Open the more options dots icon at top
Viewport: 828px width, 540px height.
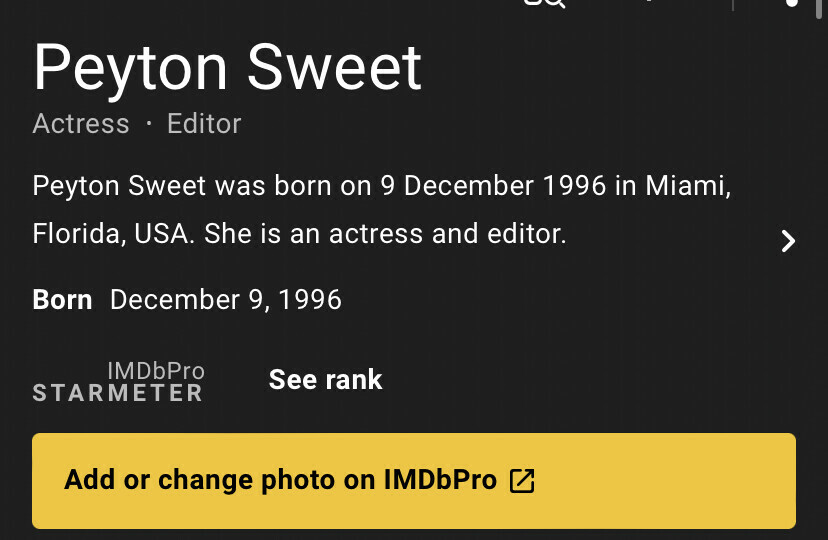tap(792, 3)
